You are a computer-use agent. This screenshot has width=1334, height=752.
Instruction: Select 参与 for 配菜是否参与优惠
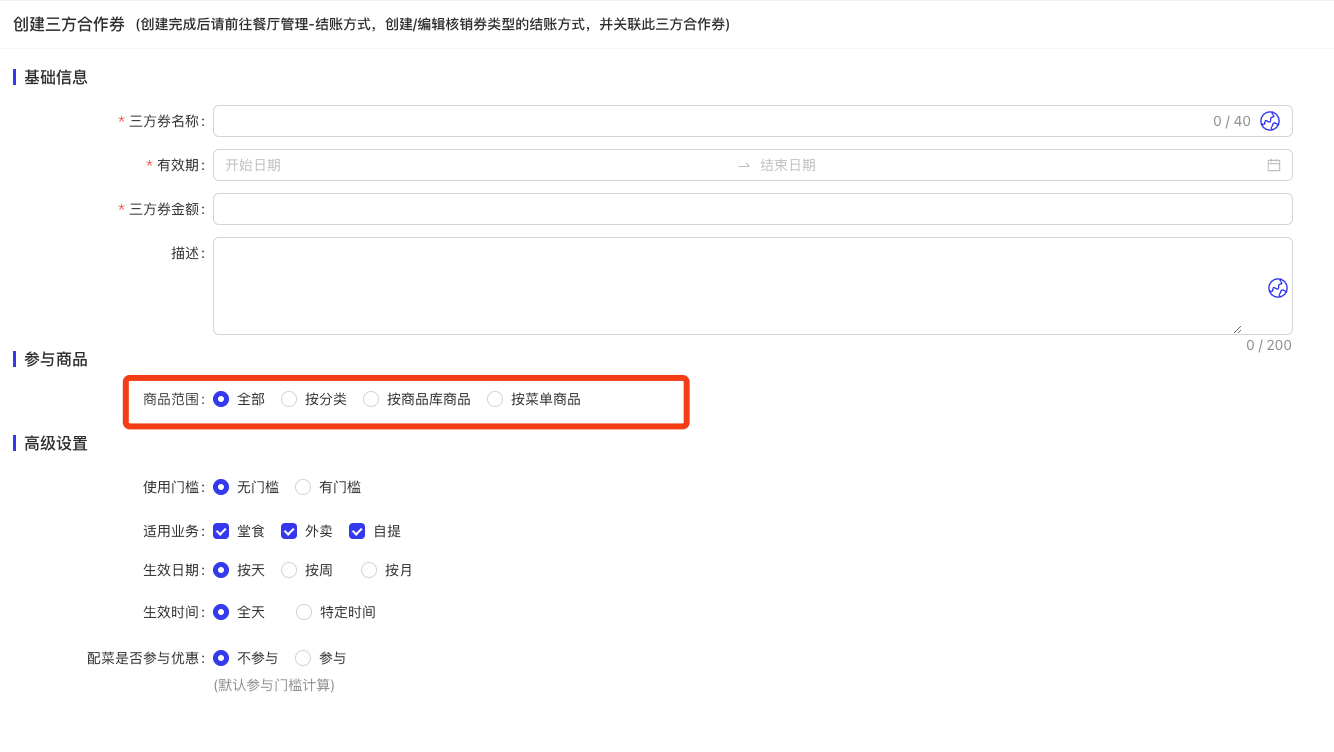(x=303, y=658)
